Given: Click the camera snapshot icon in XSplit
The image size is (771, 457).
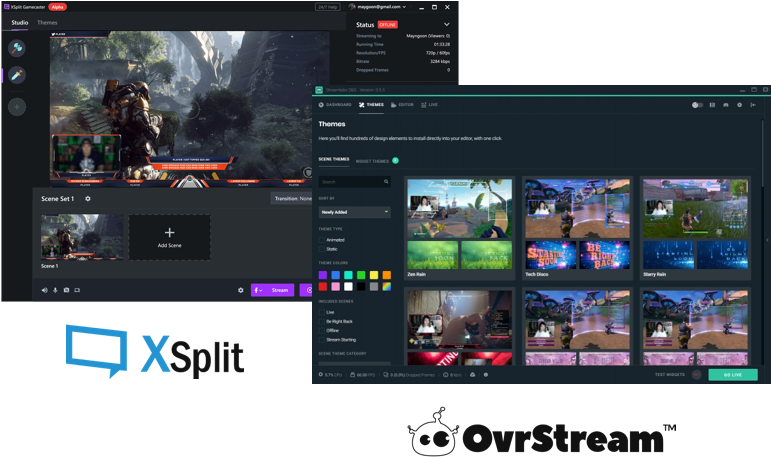Looking at the screenshot, I should pos(66,290).
